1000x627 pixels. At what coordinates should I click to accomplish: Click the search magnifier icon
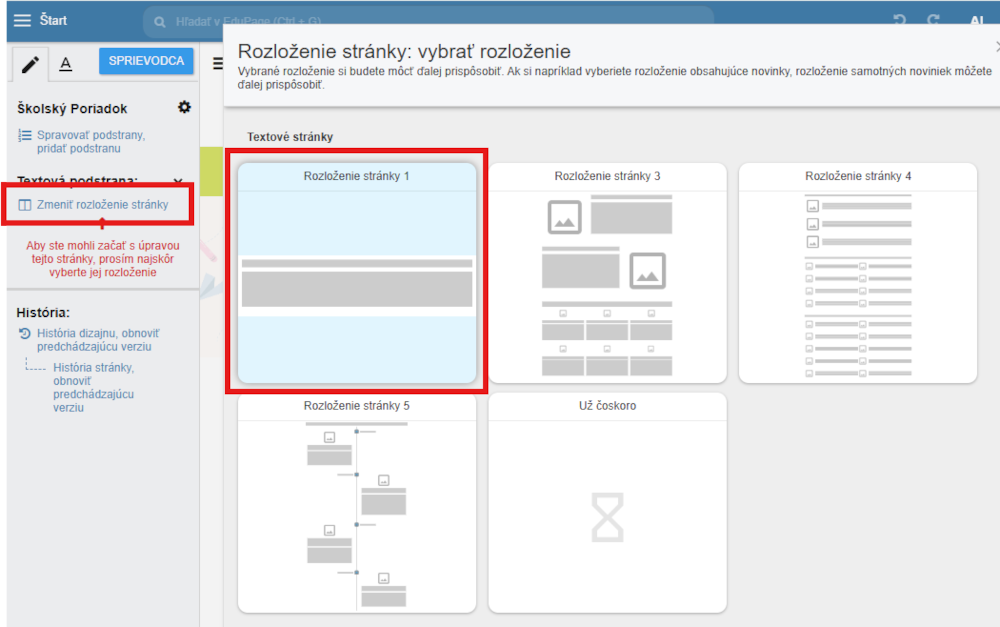160,22
